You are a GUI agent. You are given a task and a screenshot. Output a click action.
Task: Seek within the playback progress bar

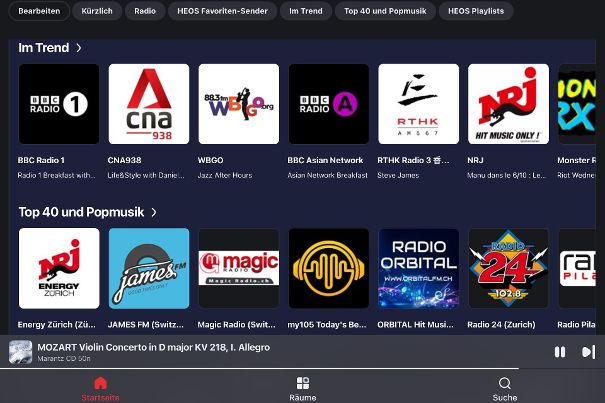click(302, 369)
